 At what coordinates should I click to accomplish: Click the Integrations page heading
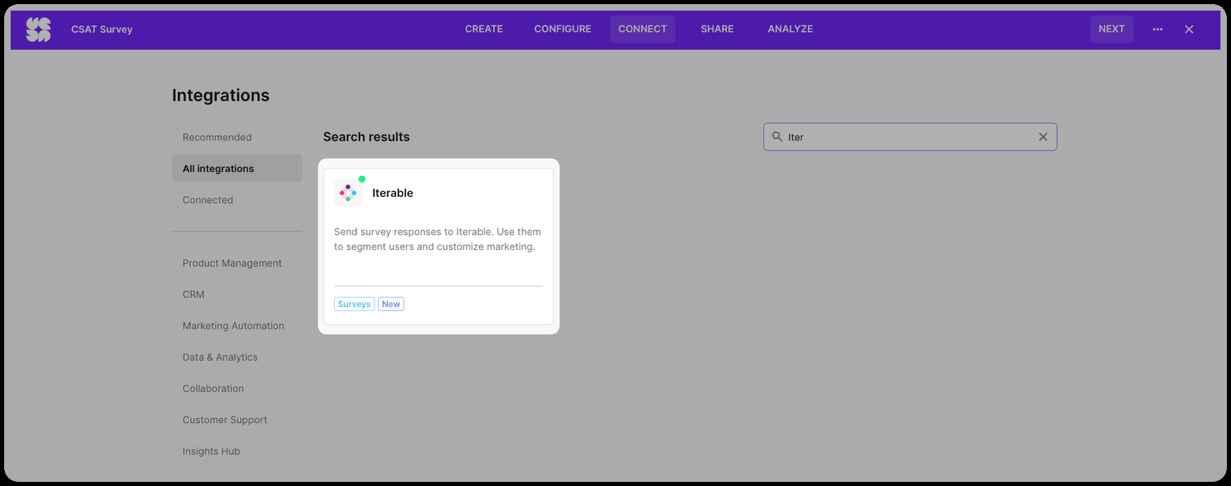(221, 95)
